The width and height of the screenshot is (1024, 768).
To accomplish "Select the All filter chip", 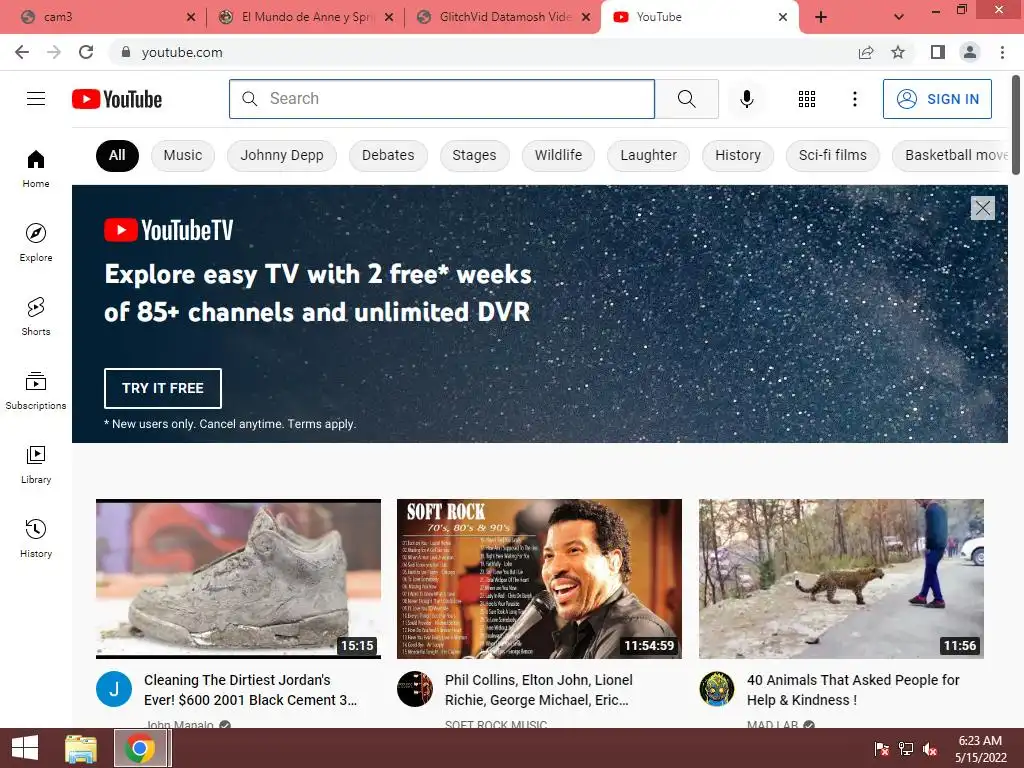I will [x=117, y=155].
